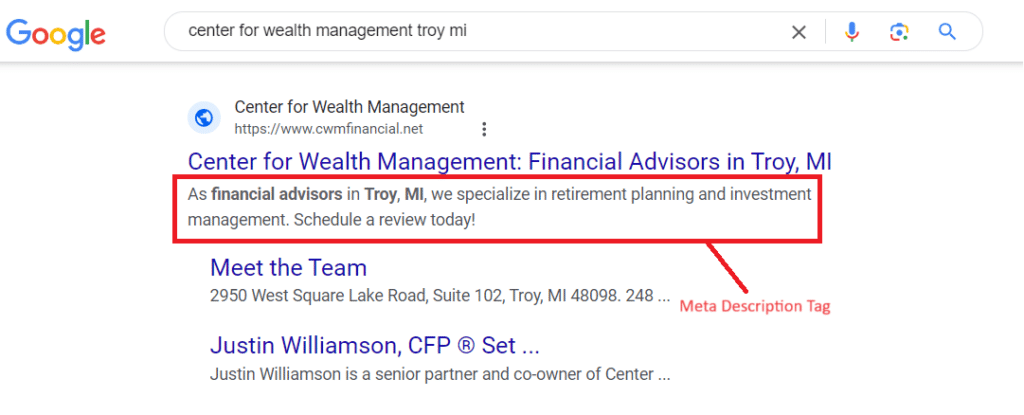Clear the search query with X
This screenshot has width=1024, height=415.
point(799,32)
